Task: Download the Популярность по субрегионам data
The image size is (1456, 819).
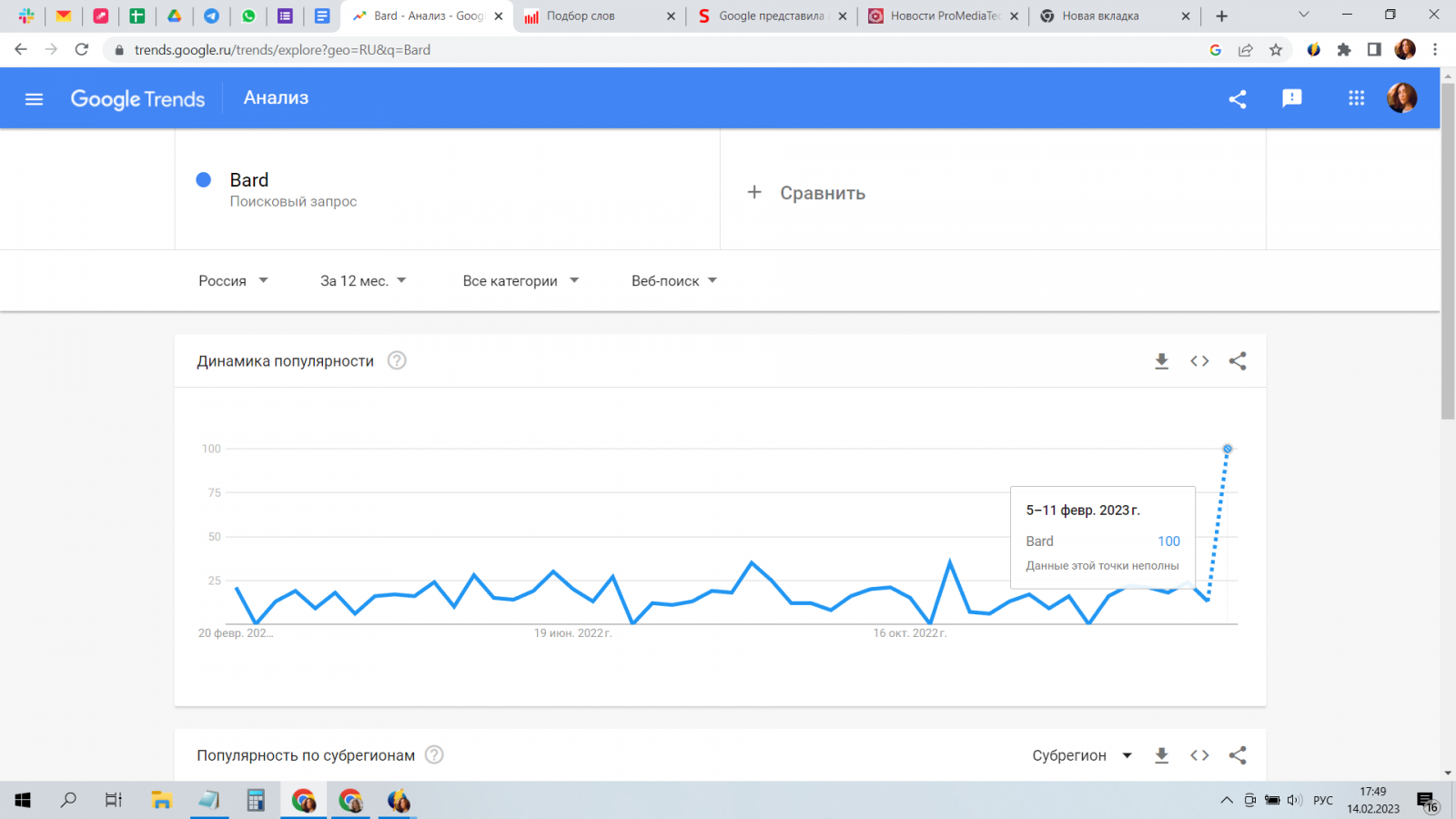Action: click(1161, 755)
